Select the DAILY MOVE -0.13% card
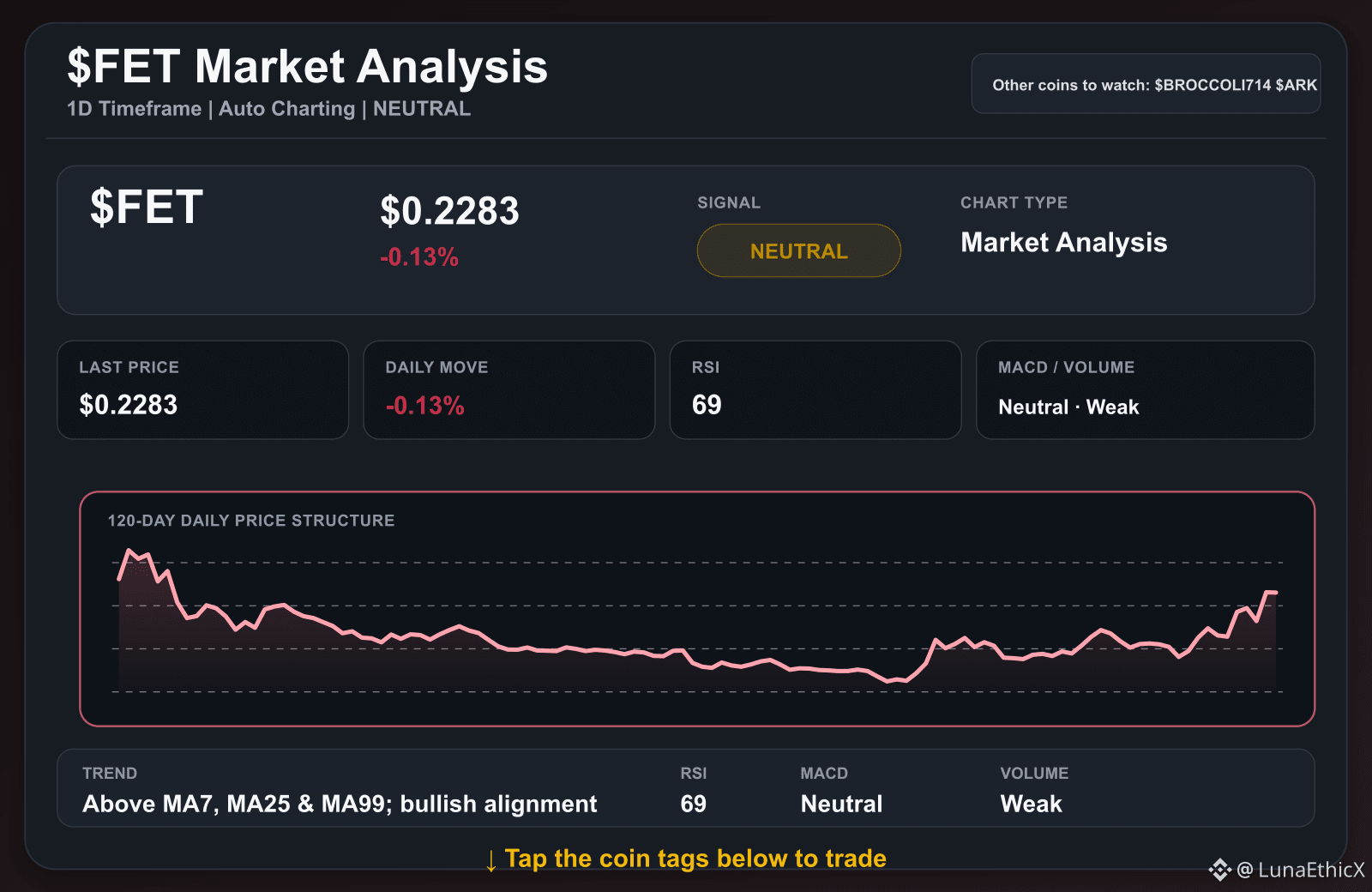Viewport: 1372px width, 892px height. (508, 390)
